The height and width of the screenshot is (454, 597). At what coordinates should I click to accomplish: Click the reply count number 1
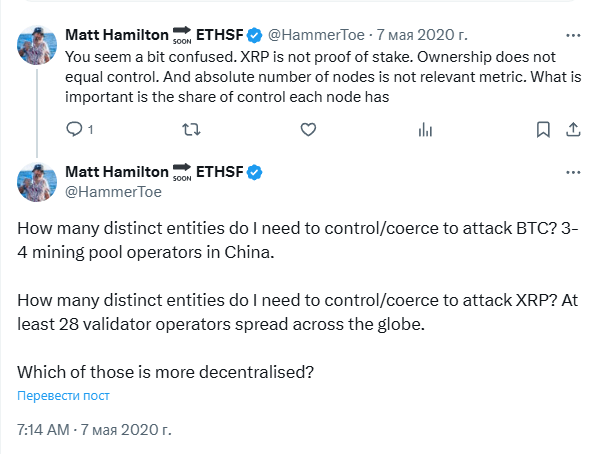(x=90, y=130)
